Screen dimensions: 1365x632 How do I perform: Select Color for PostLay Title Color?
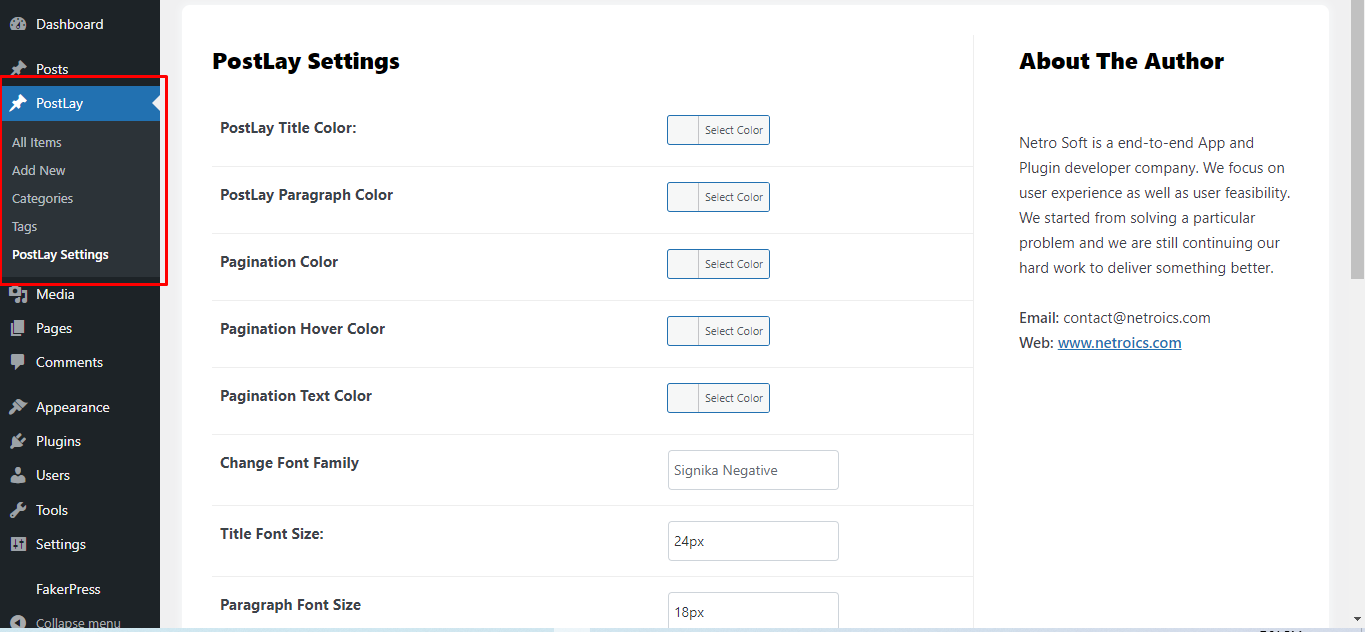(x=718, y=130)
